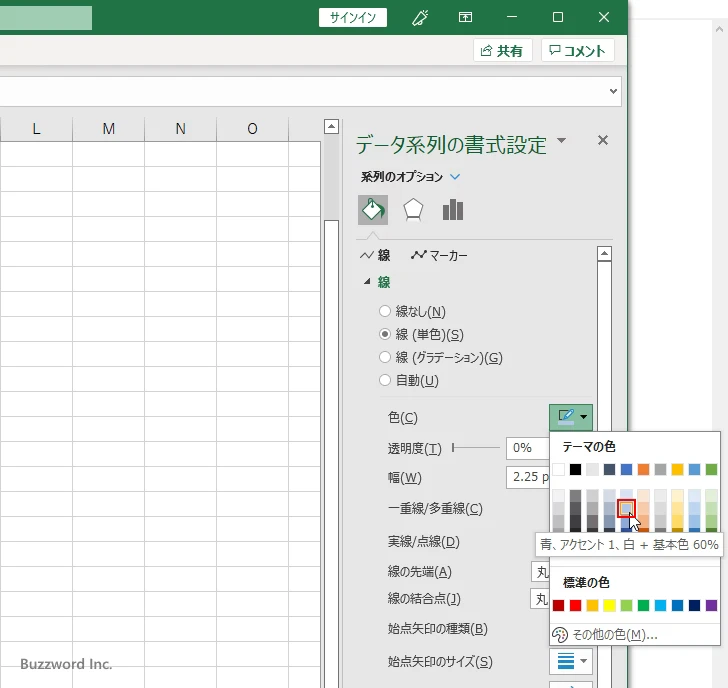Image resolution: width=728 pixels, height=688 pixels.
Task: Open the 線の結合点(J) join type dropdown
Action: 540,599
